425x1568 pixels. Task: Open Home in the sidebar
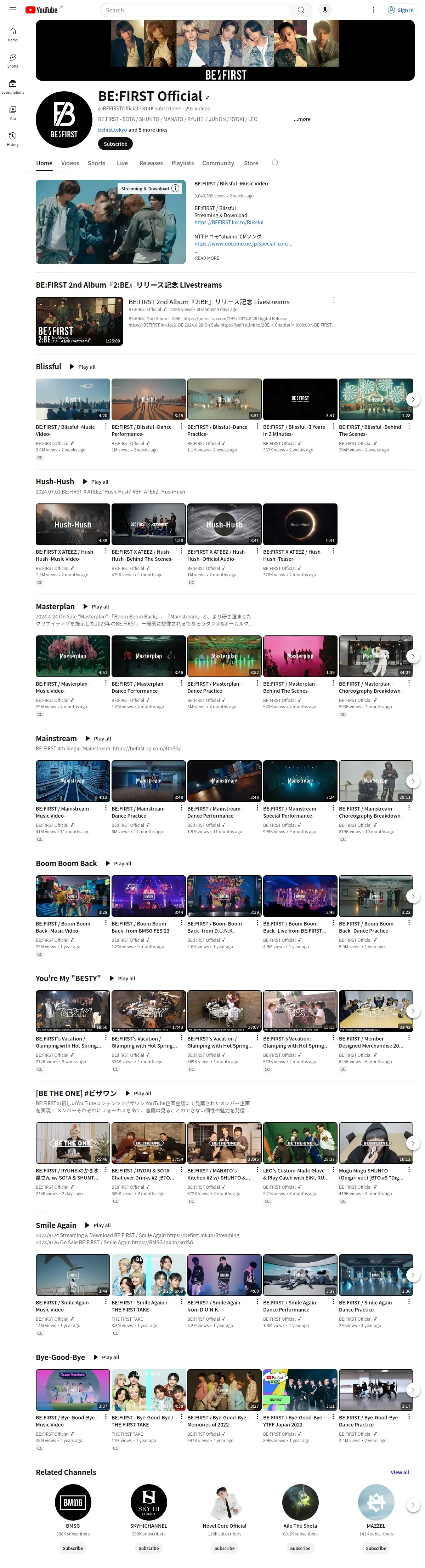click(13, 35)
